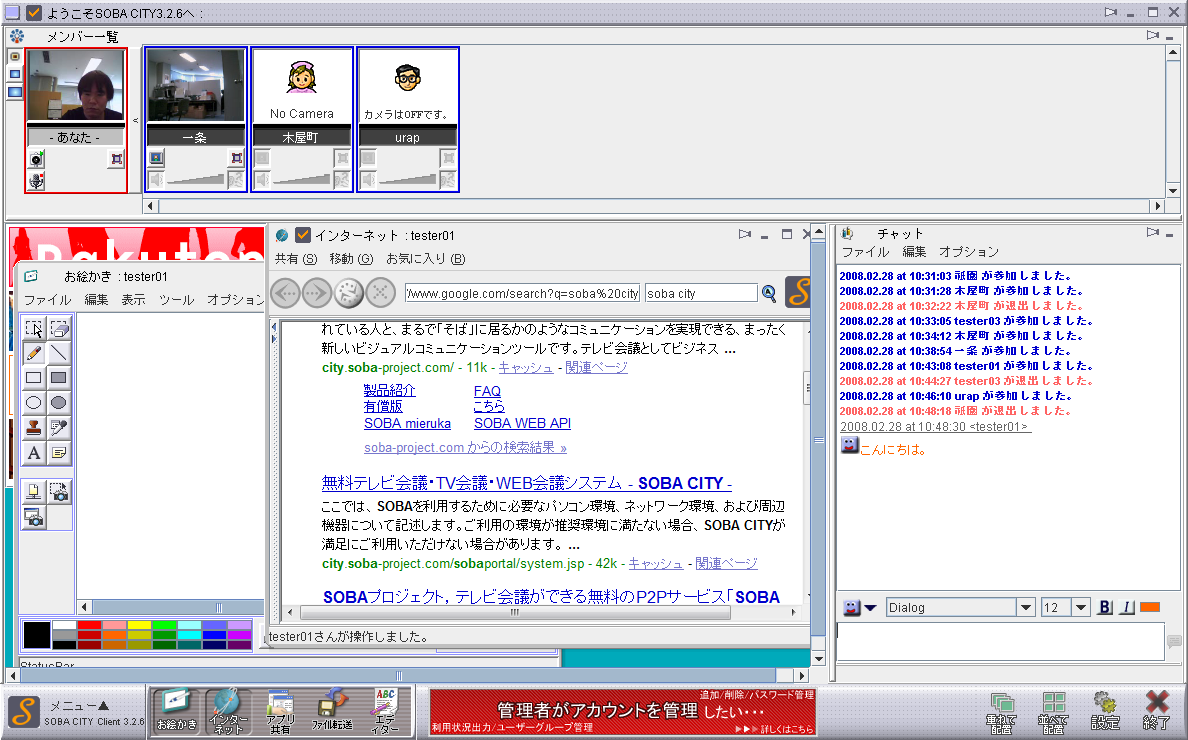Open 設定 settings gears icon
The width and height of the screenshot is (1188, 740).
1105,711
